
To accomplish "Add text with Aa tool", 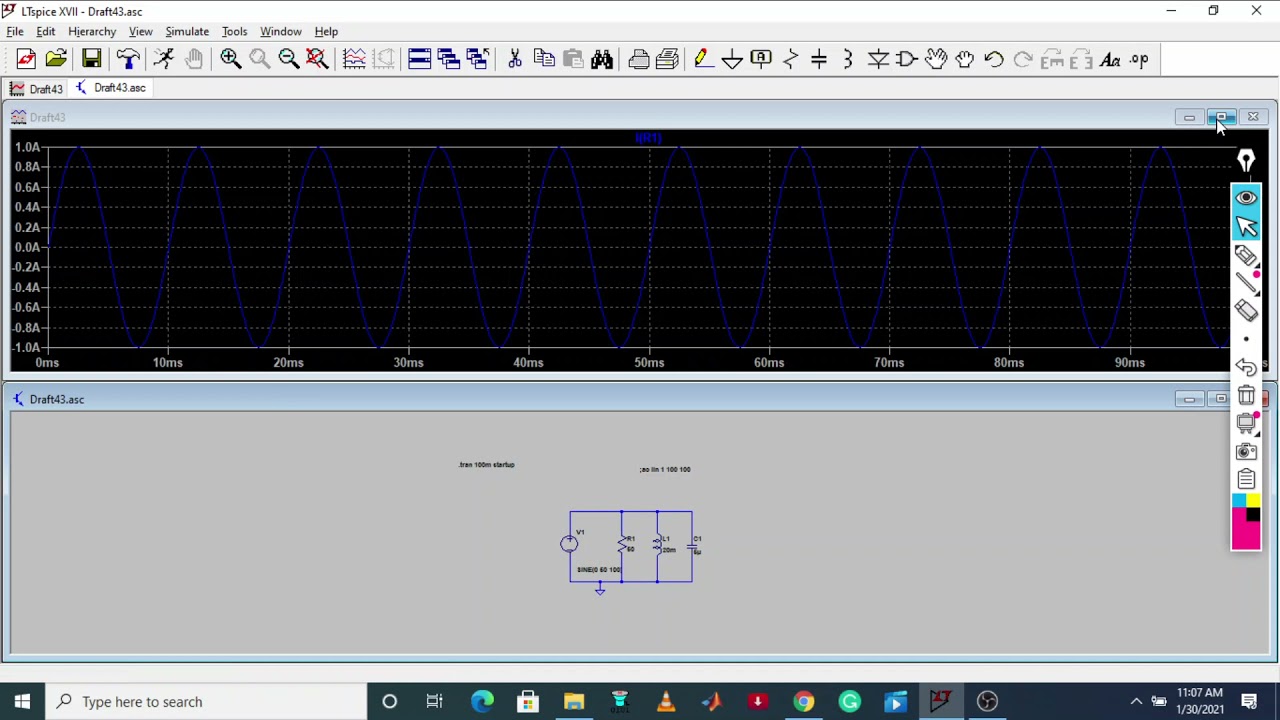I will (1110, 60).
